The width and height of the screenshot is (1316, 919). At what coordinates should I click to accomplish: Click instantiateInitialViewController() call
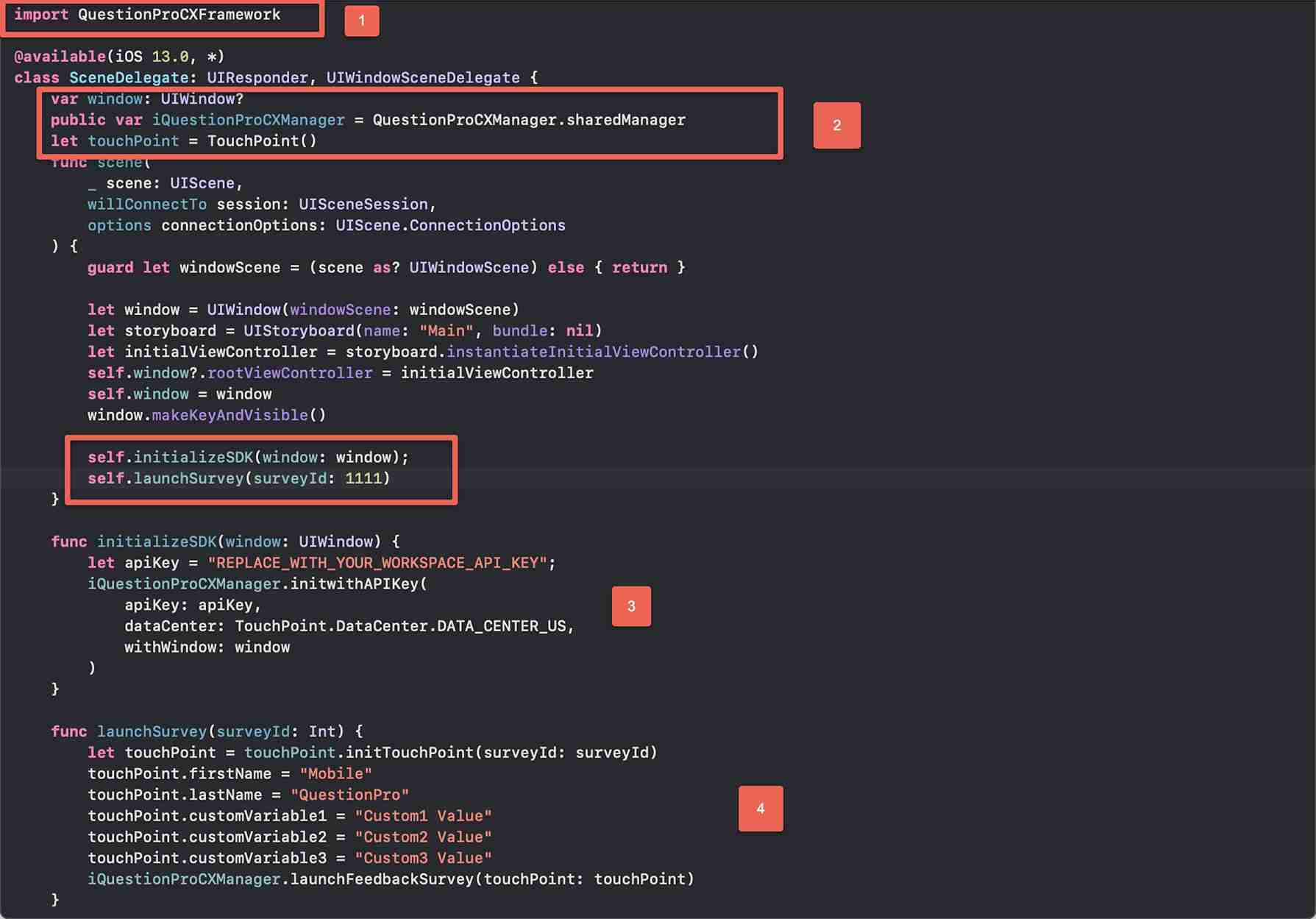click(x=602, y=352)
